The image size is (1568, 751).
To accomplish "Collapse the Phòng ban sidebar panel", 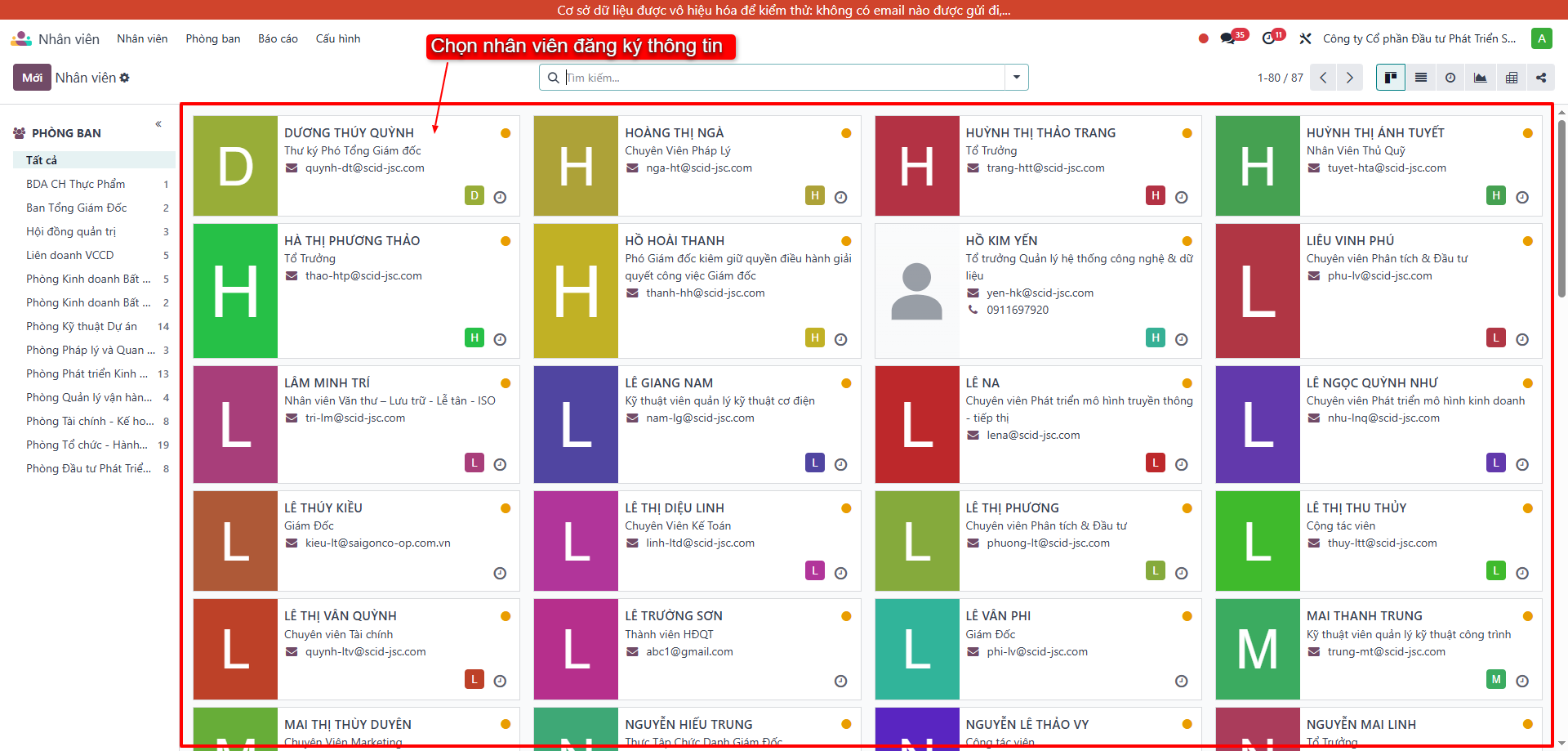I will [x=158, y=124].
